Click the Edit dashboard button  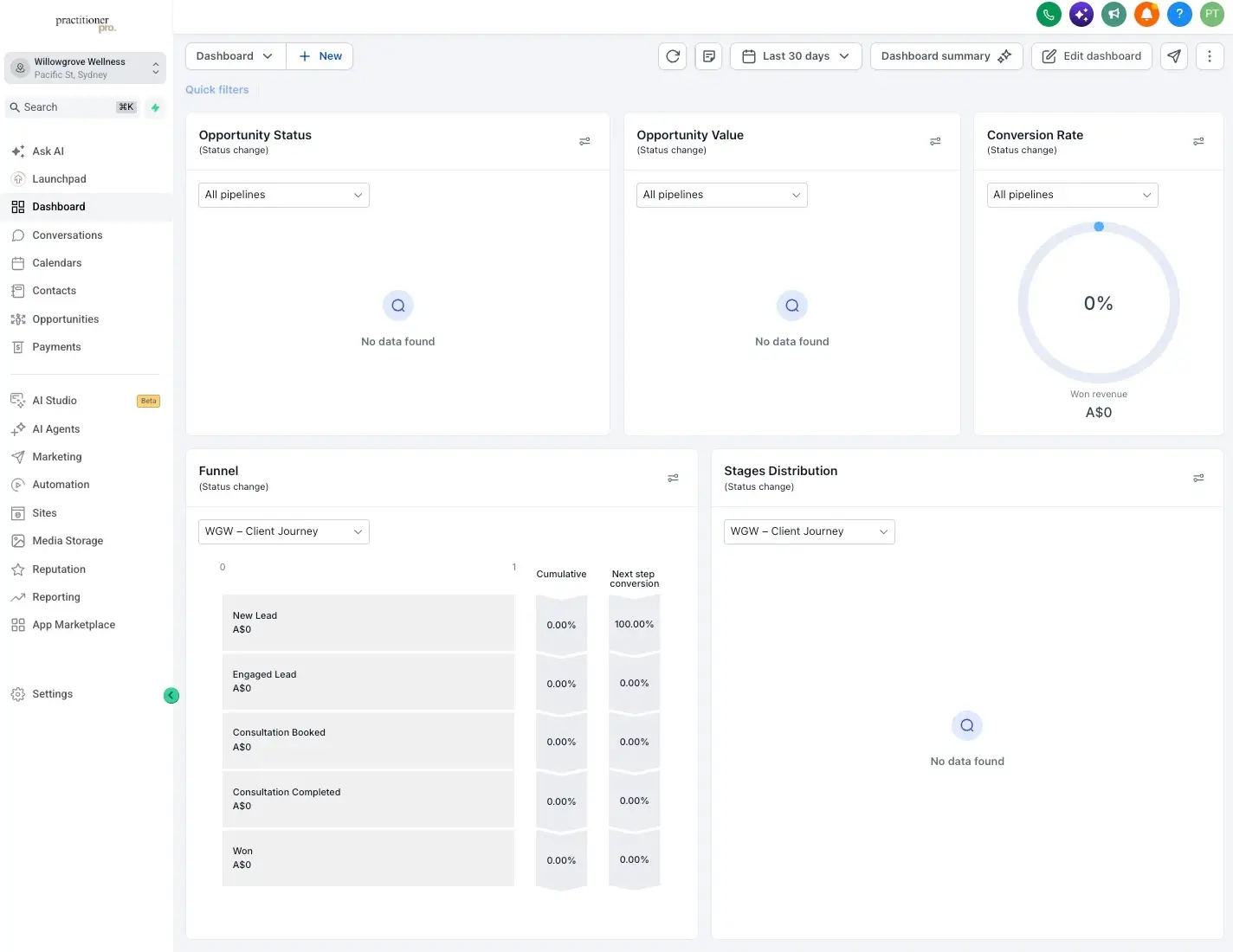(x=1091, y=56)
